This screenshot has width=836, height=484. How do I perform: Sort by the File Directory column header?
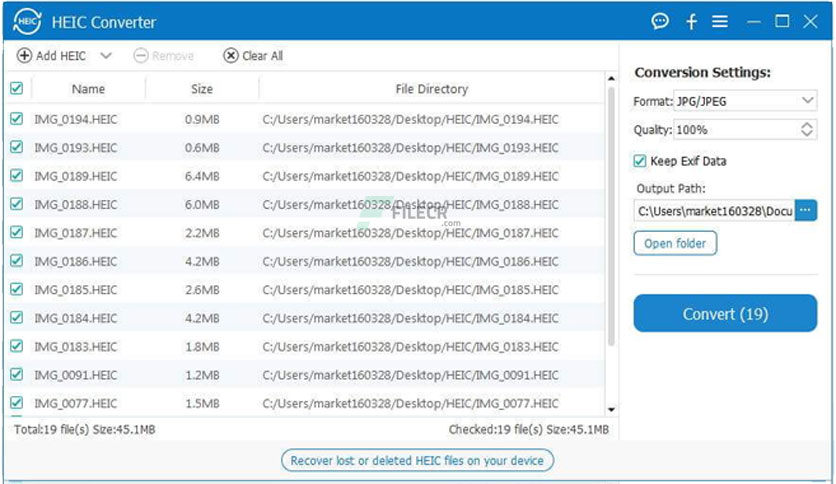[431, 89]
